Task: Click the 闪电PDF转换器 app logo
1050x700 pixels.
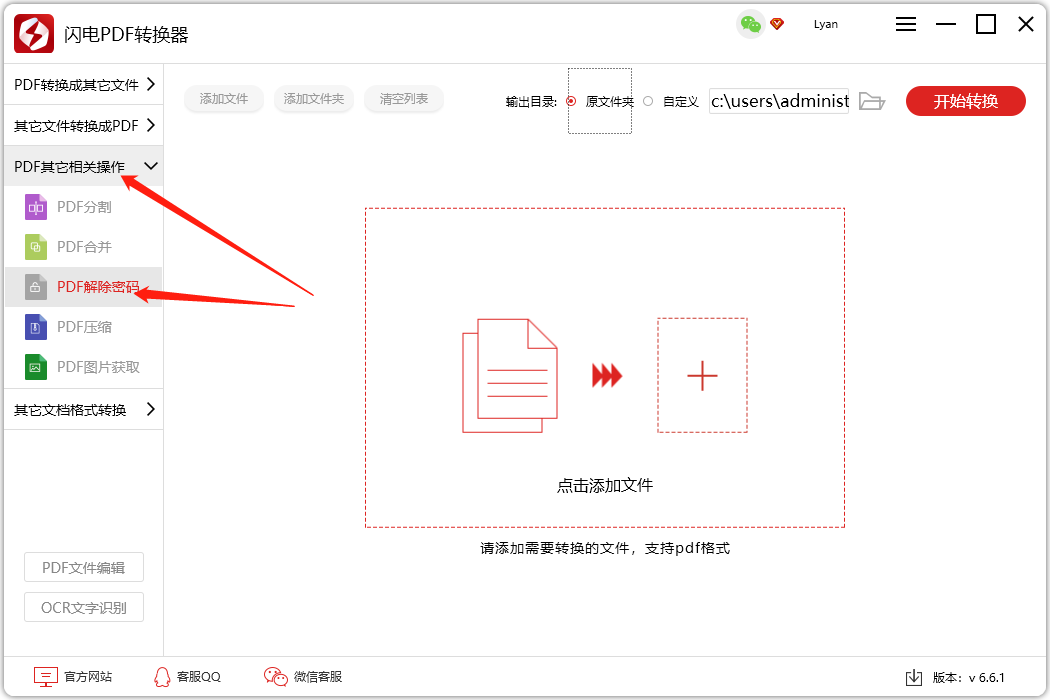Action: [33, 33]
